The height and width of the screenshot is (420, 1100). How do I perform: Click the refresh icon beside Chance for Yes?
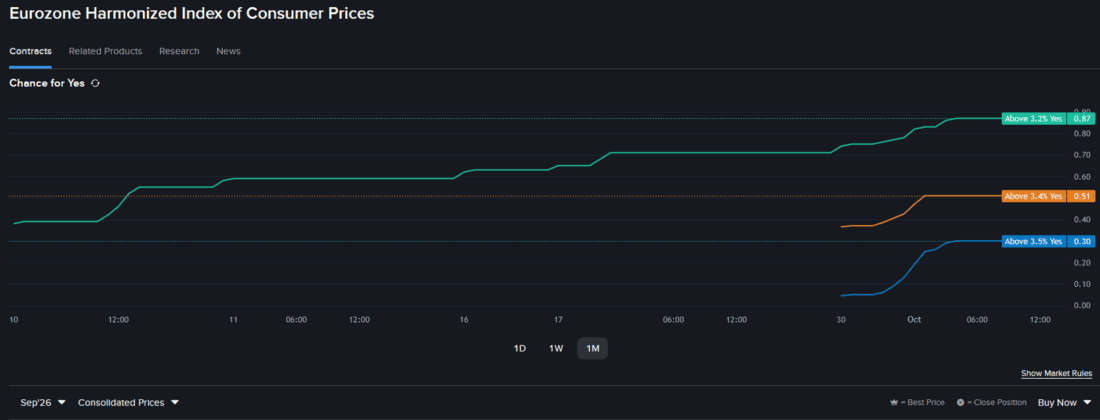coord(95,83)
